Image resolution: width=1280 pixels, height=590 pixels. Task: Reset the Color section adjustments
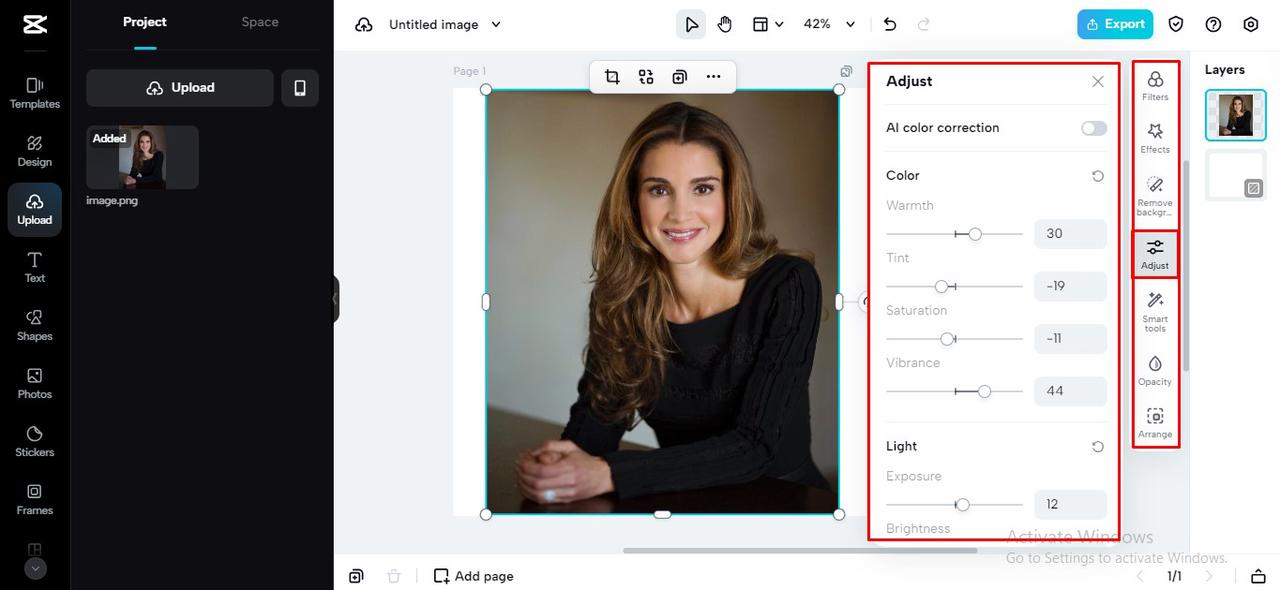1098,176
